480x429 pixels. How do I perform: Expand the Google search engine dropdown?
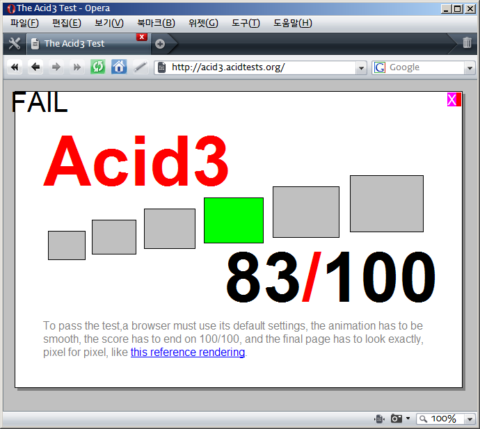point(470,68)
